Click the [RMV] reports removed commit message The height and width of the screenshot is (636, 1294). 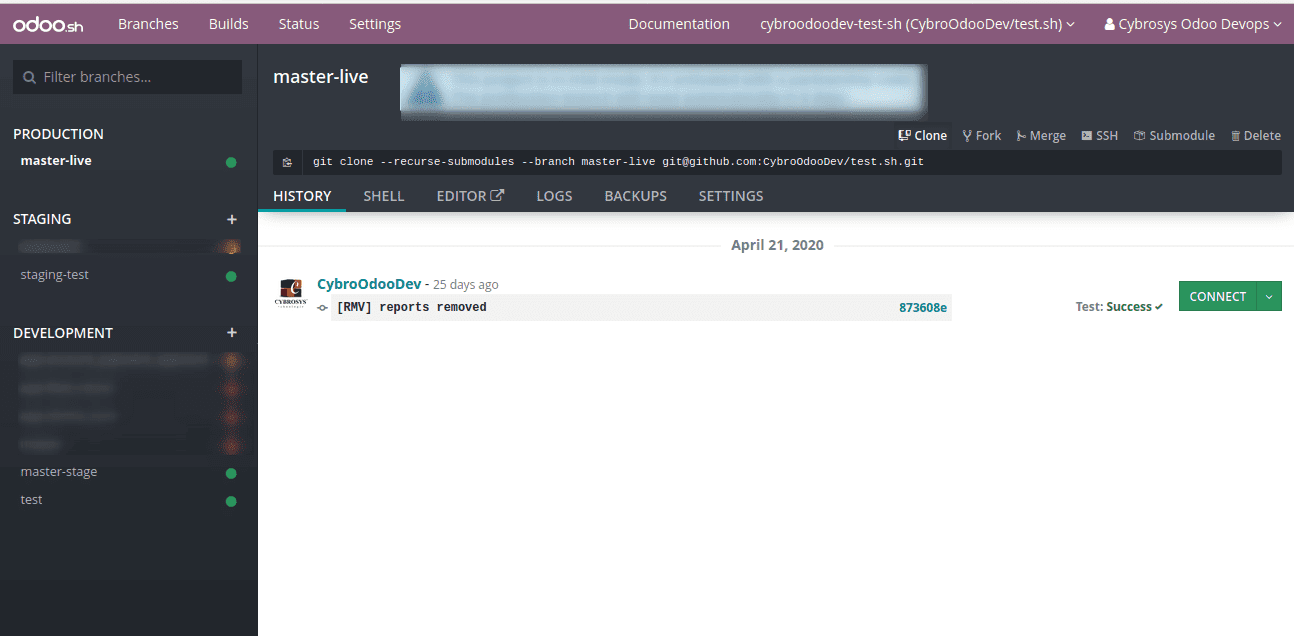(x=412, y=307)
